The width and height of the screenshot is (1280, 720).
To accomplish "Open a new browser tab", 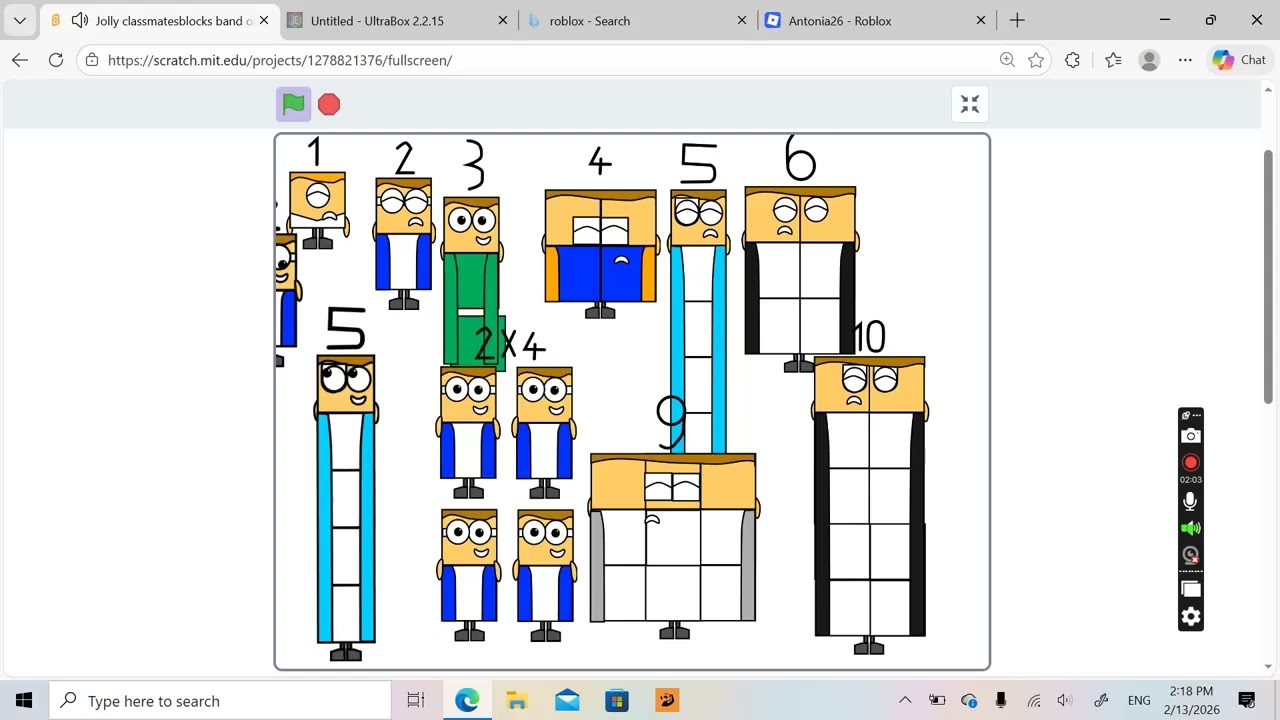I will coord(1017,20).
